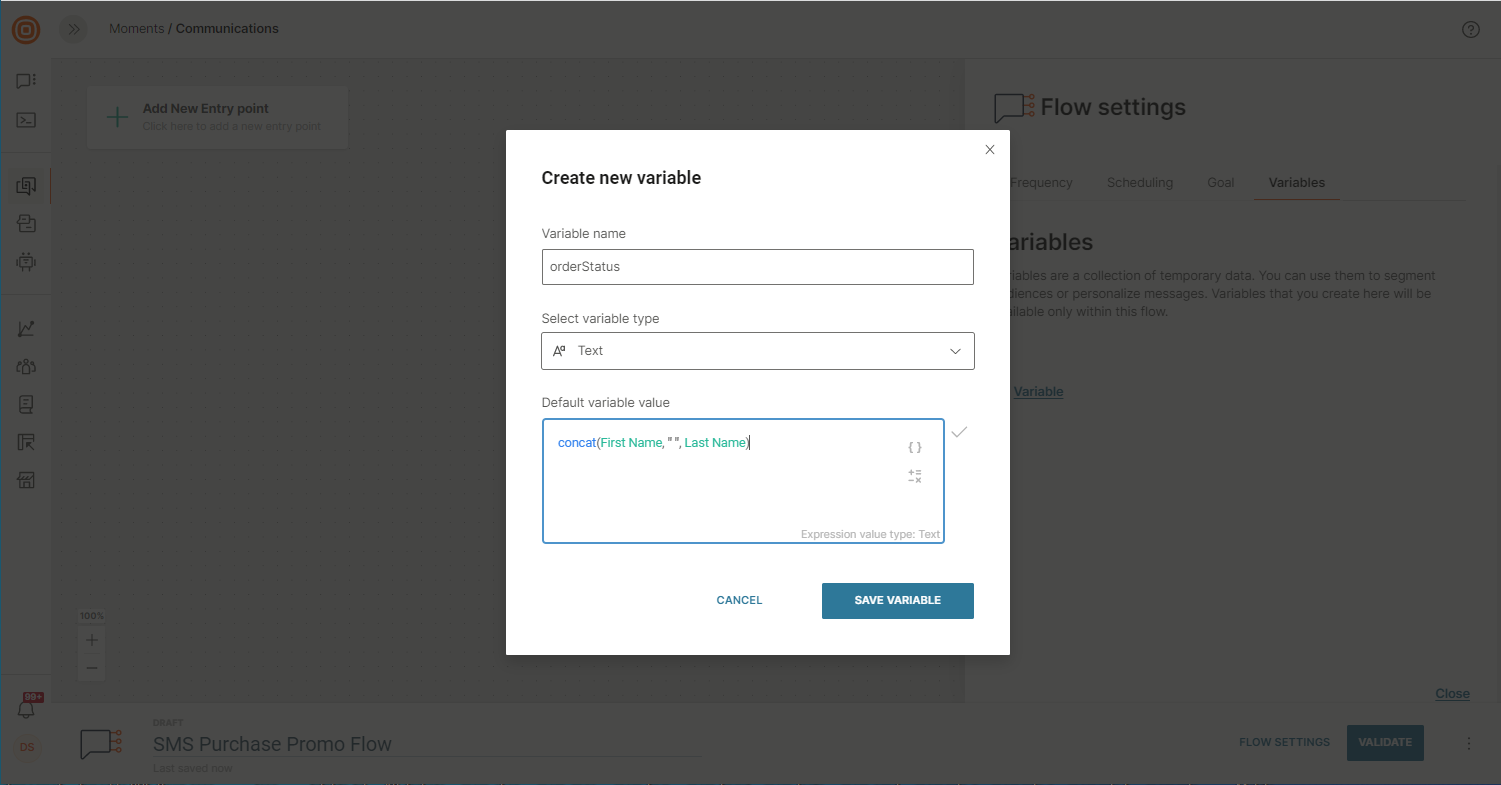Open the notifications bell icon
Viewport: 1501px width, 785px height.
[x=27, y=708]
